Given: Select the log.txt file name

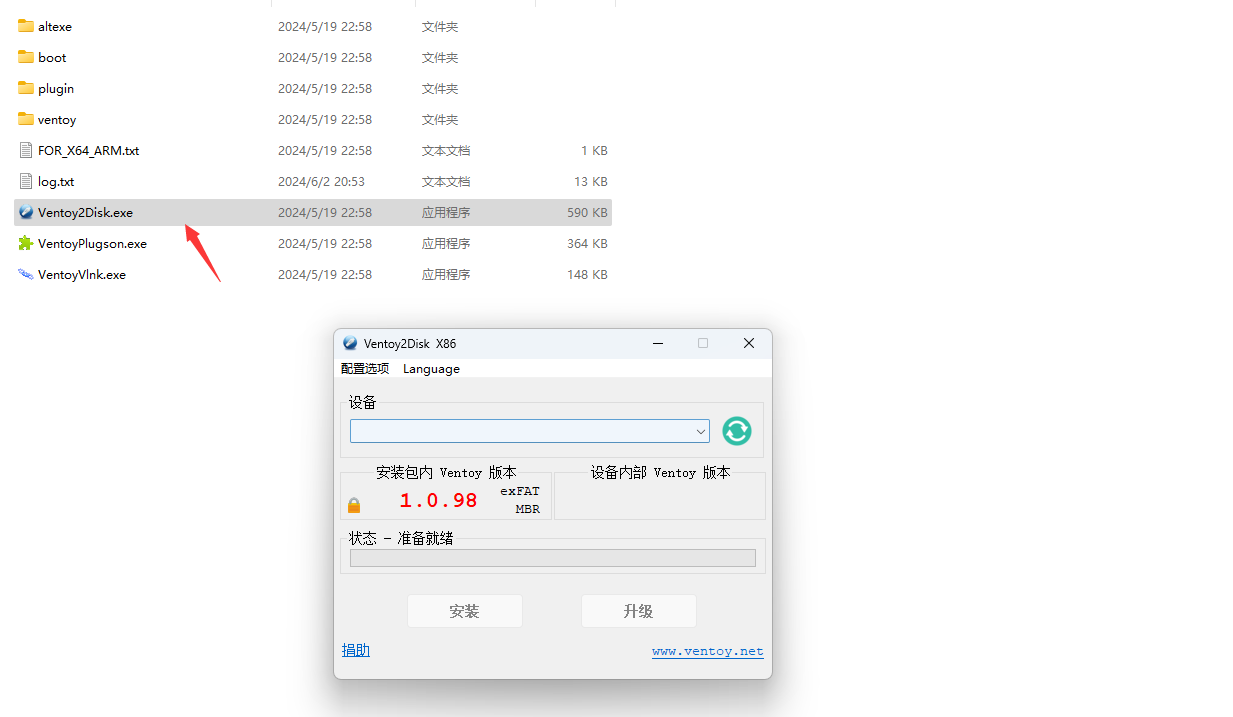Looking at the screenshot, I should click(56, 181).
